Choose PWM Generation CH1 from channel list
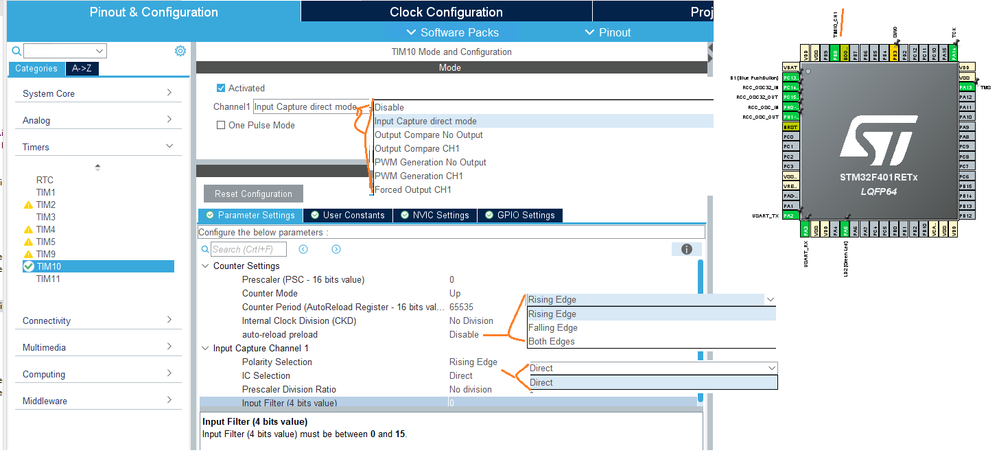999x453 pixels. point(419,176)
